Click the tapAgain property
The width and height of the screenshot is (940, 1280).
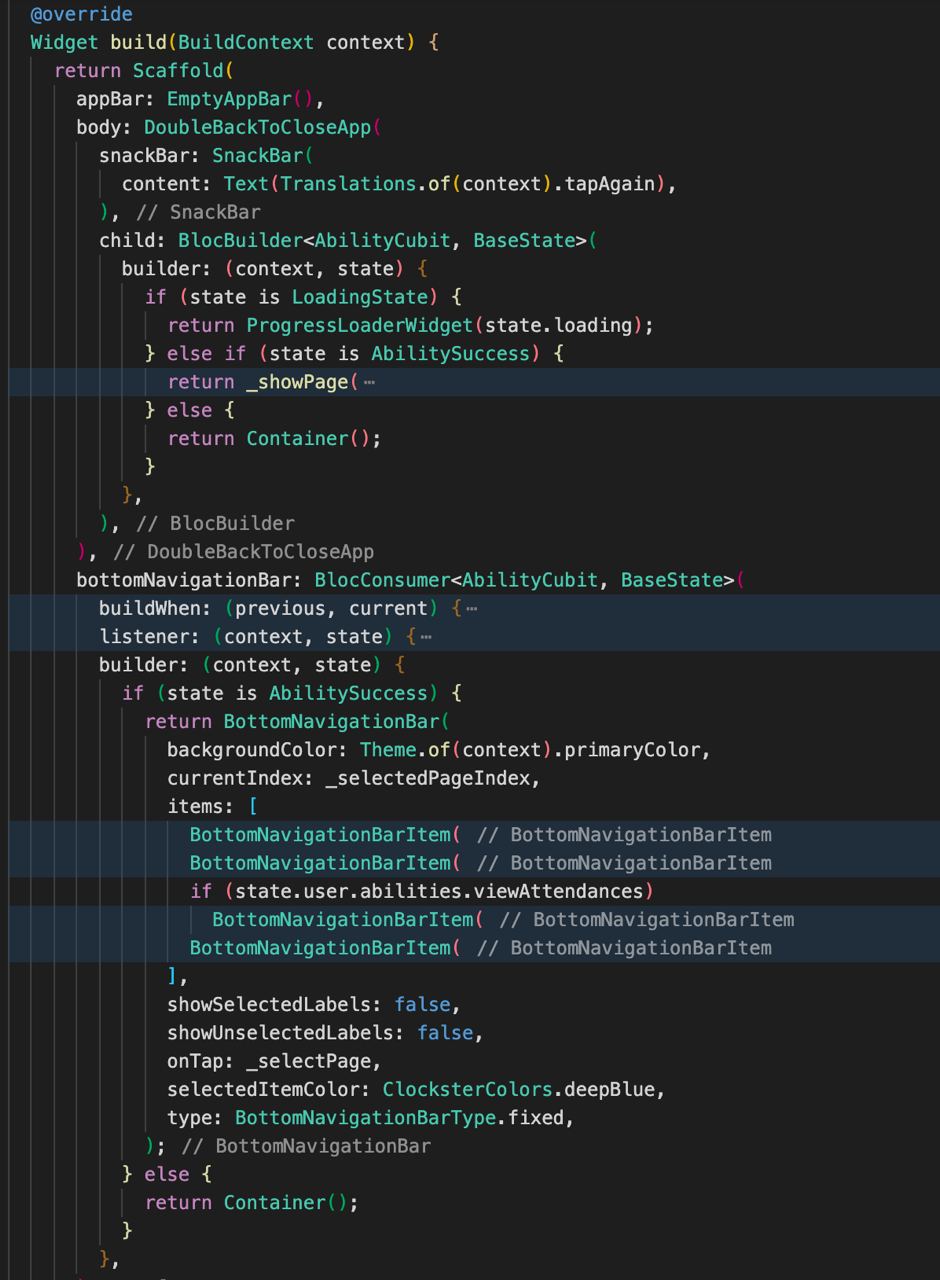coord(610,184)
